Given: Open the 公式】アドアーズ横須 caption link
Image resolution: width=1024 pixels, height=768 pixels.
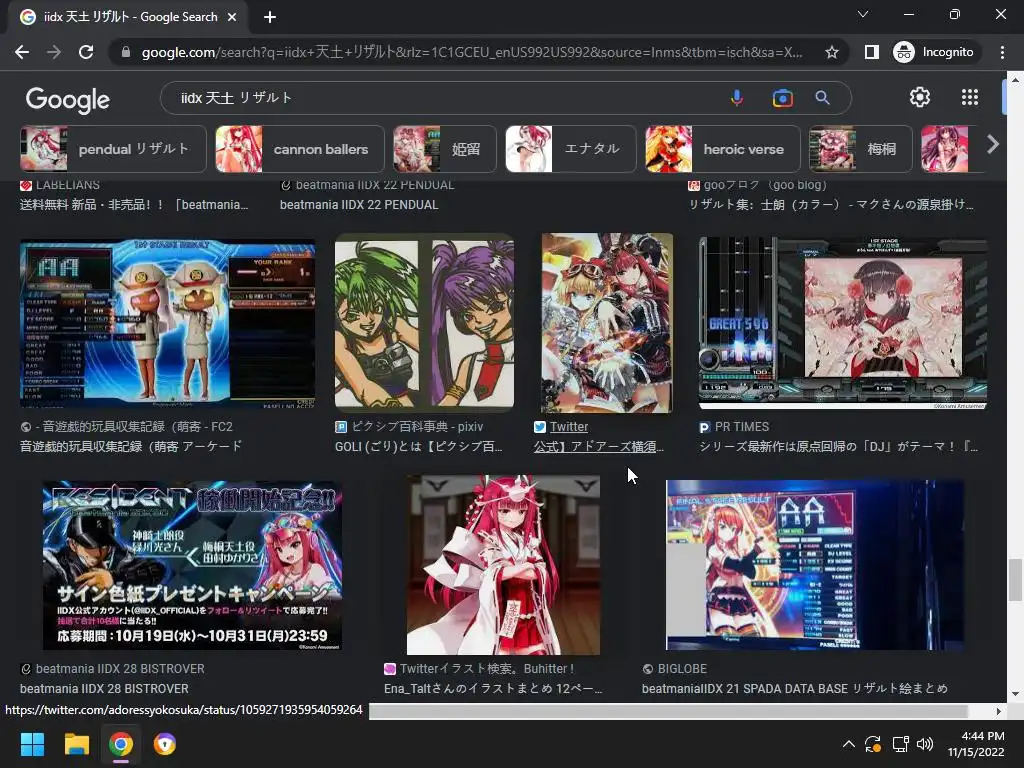Looking at the screenshot, I should click(598, 447).
